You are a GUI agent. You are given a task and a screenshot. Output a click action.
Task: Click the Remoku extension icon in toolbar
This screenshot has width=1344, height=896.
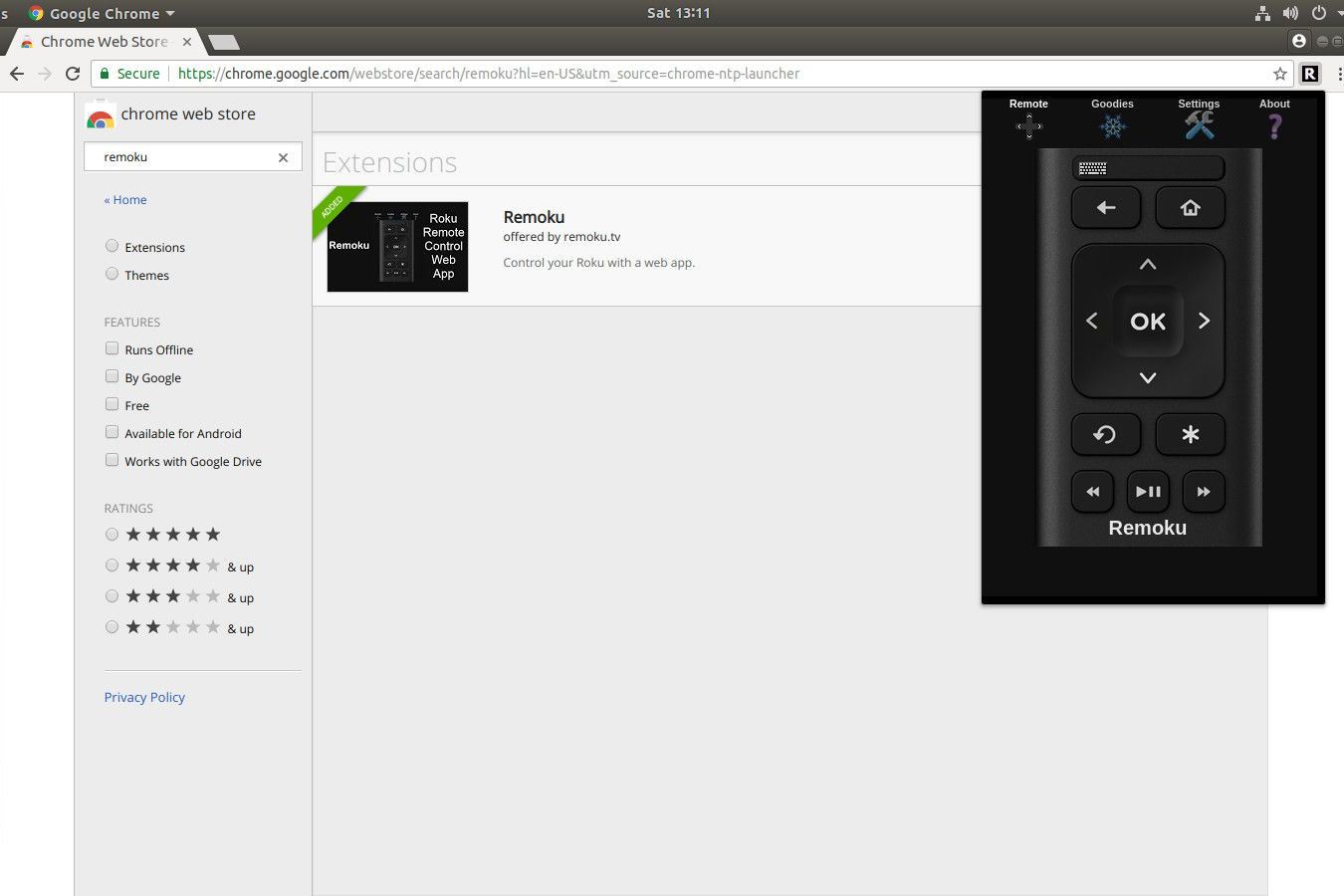[1310, 74]
